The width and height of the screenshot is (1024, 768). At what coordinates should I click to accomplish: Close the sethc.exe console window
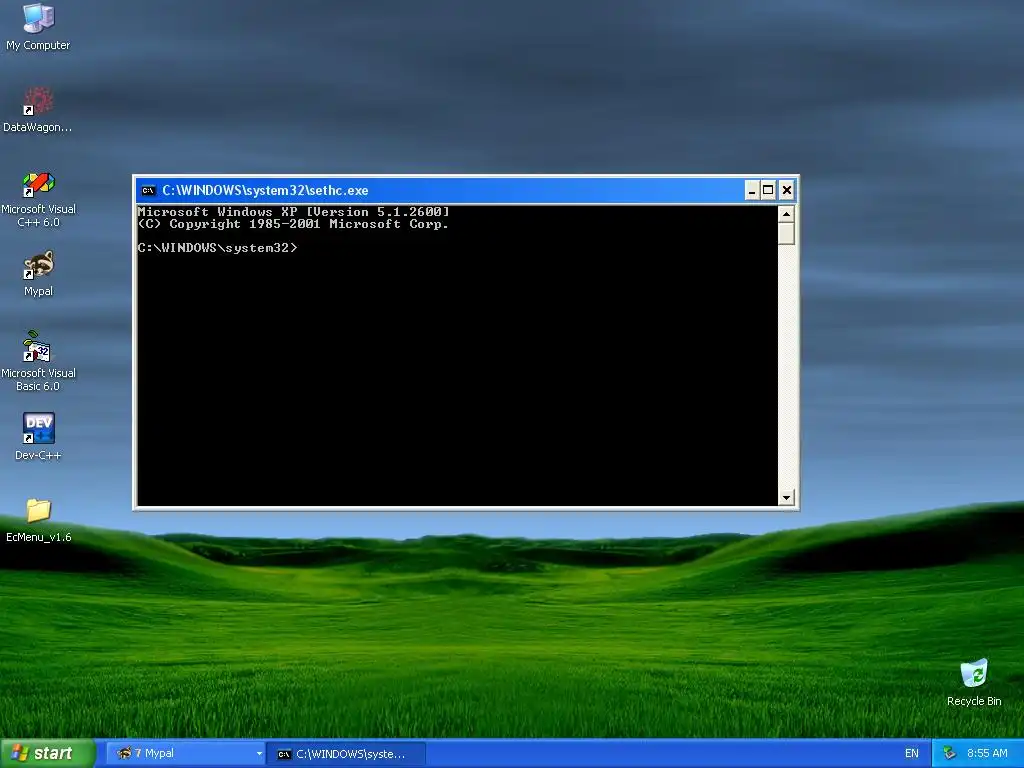[786, 191]
